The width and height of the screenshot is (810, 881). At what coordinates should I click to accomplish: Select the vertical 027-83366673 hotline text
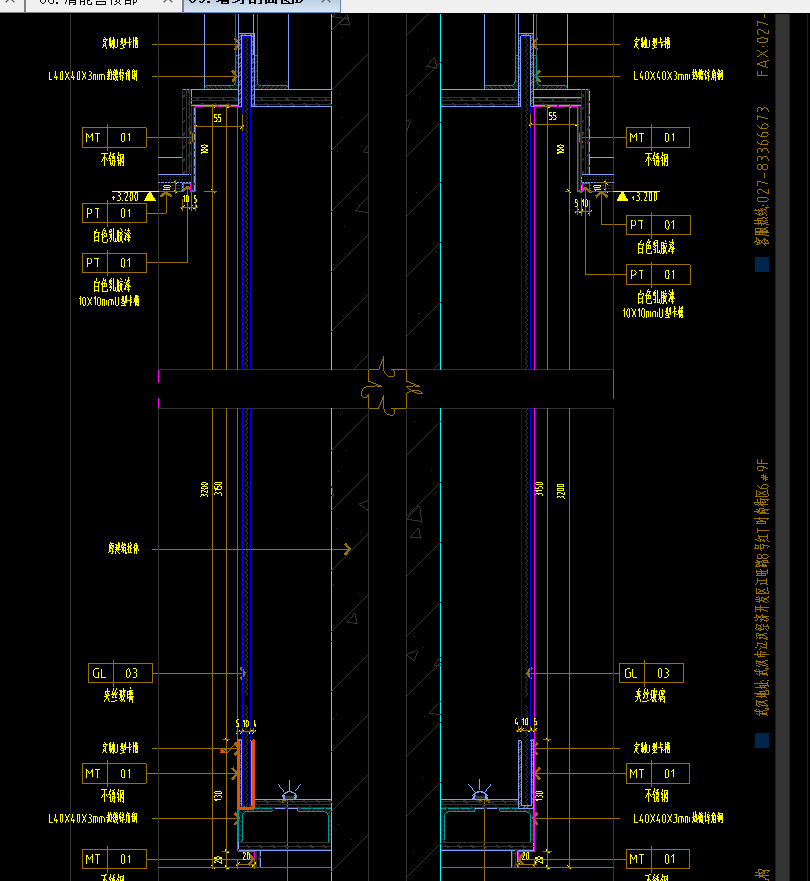coord(762,176)
